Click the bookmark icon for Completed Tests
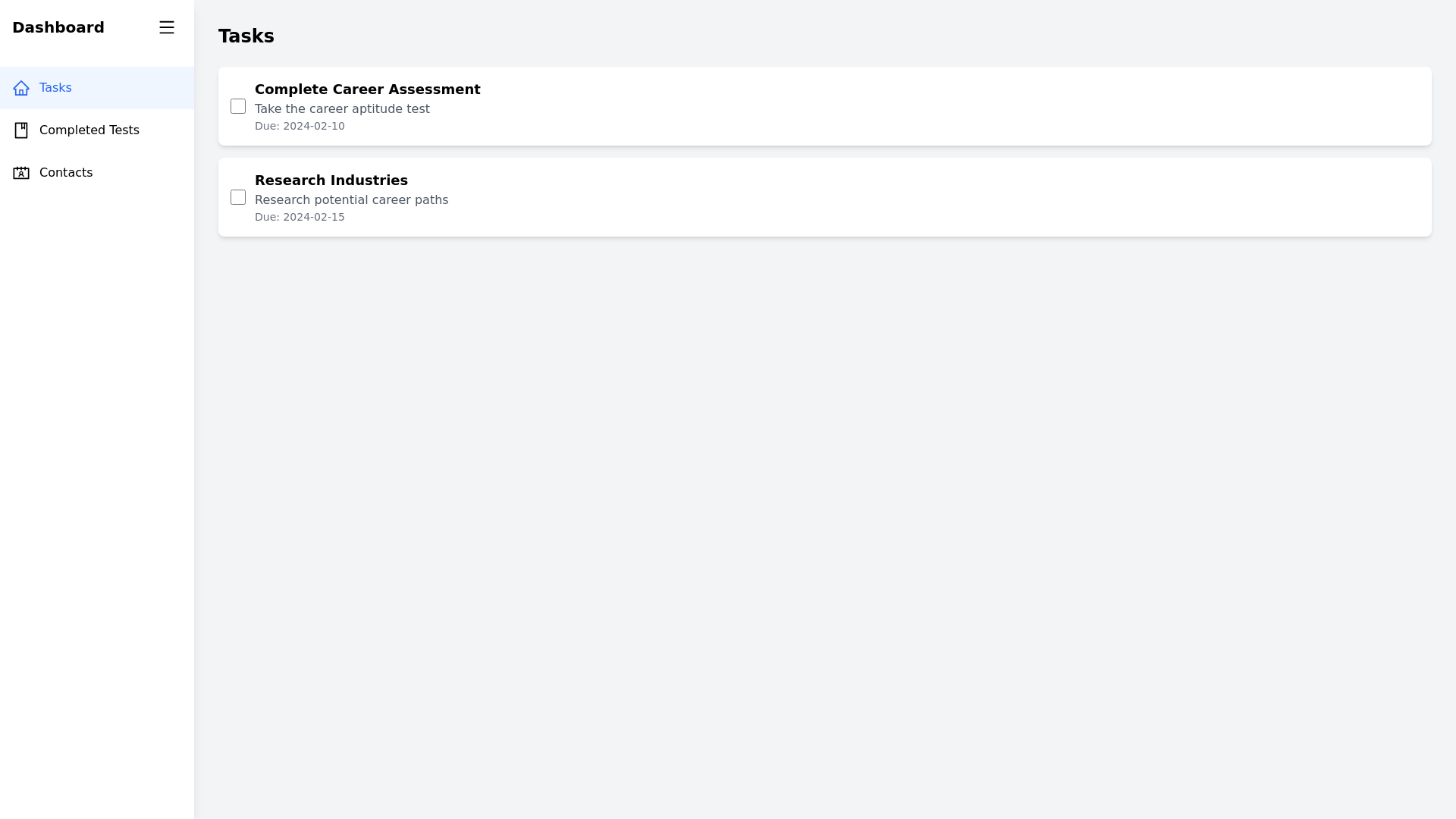This screenshot has width=1456, height=819. pyautogui.click(x=21, y=130)
